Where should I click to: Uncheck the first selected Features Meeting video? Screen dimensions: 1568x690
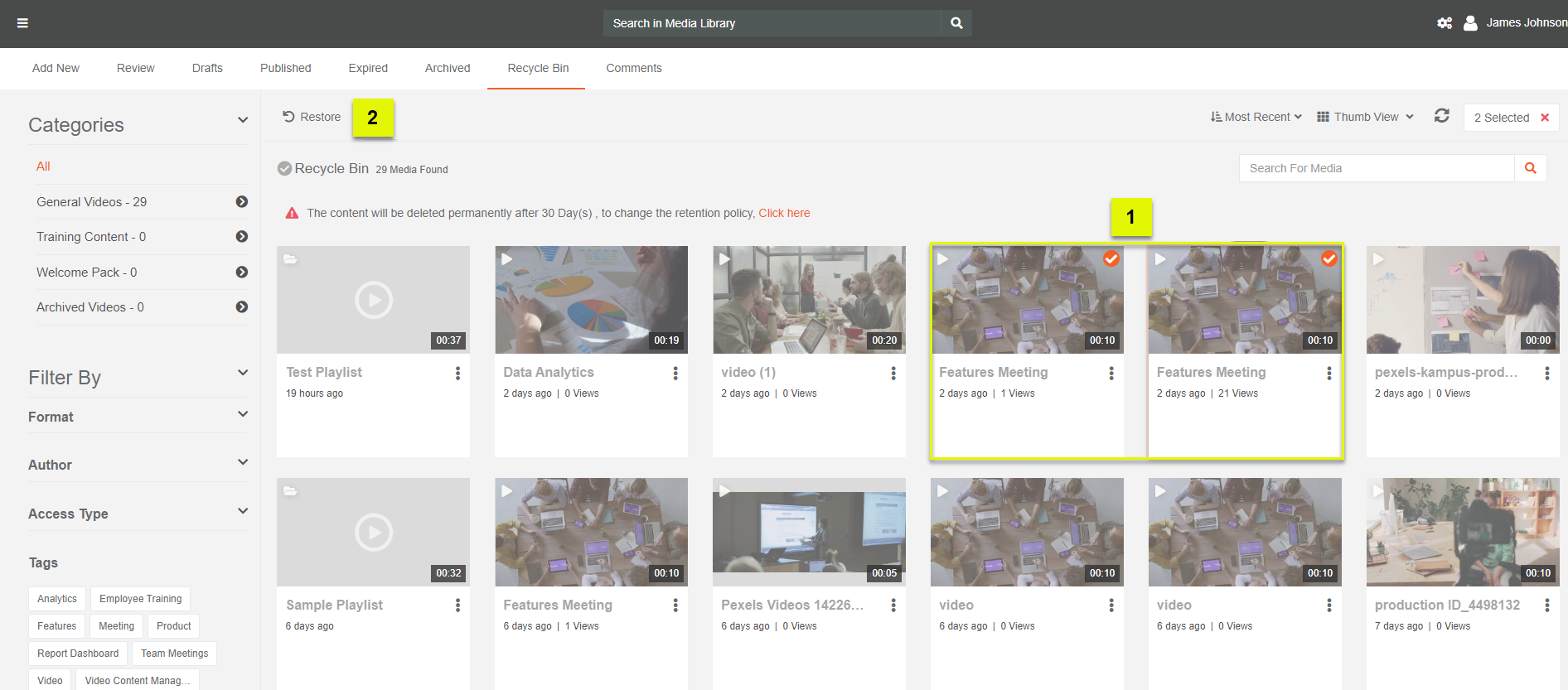click(x=1111, y=259)
